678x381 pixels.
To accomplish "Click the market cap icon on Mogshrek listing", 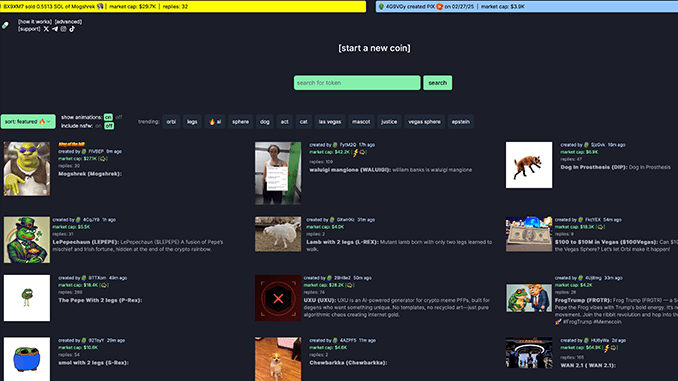I will [103, 159].
